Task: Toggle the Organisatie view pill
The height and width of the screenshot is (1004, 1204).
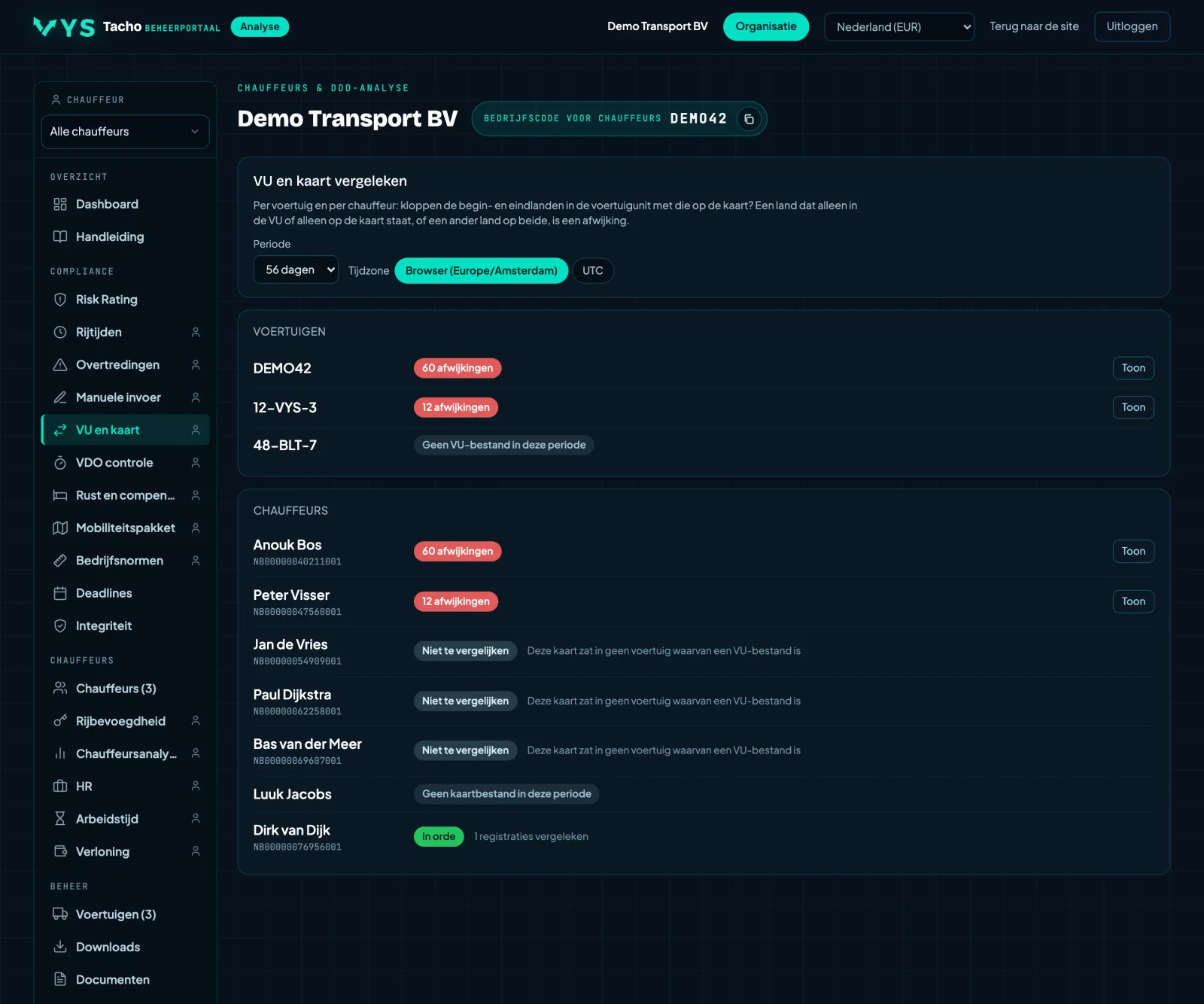Action: point(766,26)
